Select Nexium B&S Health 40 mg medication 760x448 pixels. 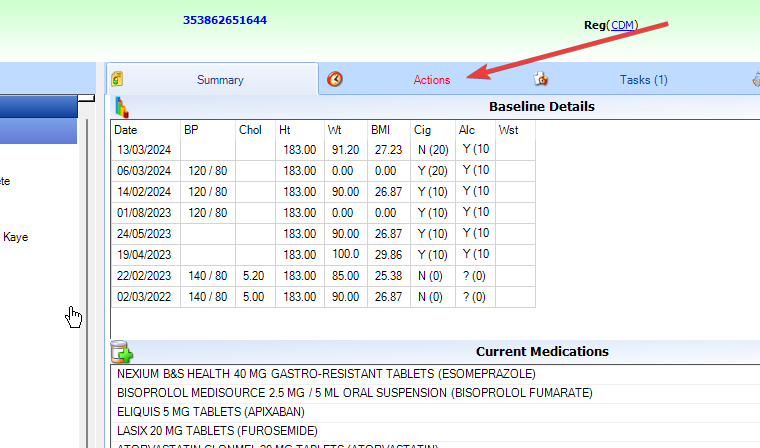pyautogui.click(x=326, y=373)
